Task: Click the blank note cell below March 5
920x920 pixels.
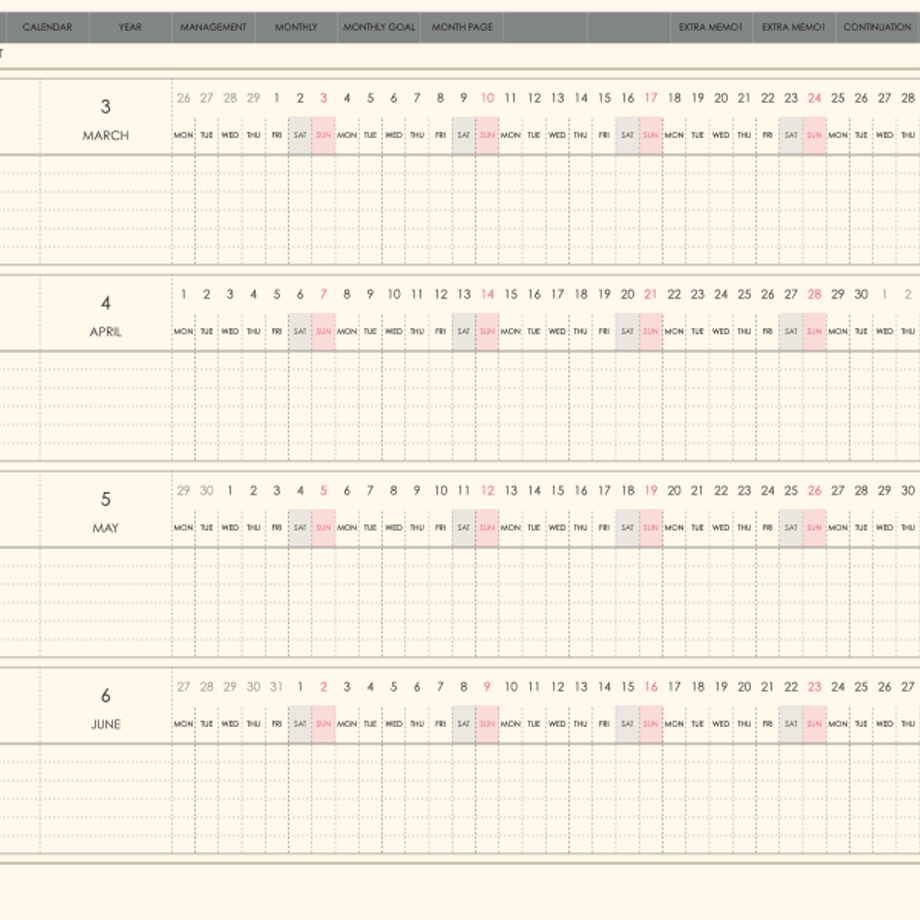Action: (x=370, y=210)
